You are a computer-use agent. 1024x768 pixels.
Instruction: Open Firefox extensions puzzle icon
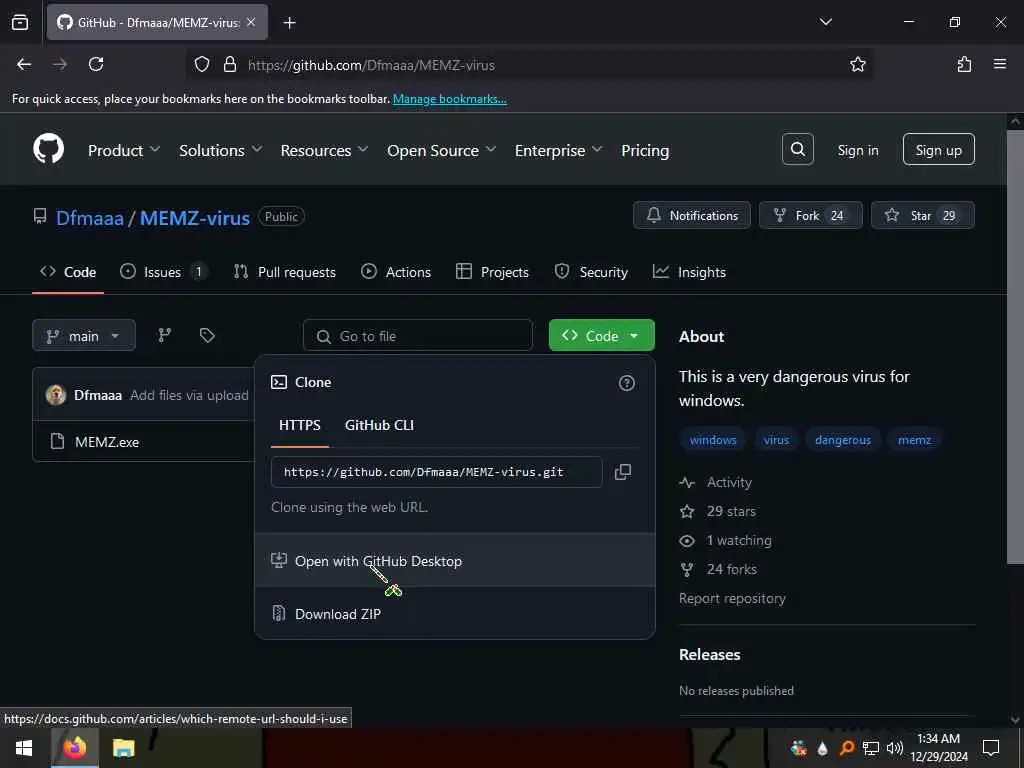(x=964, y=64)
